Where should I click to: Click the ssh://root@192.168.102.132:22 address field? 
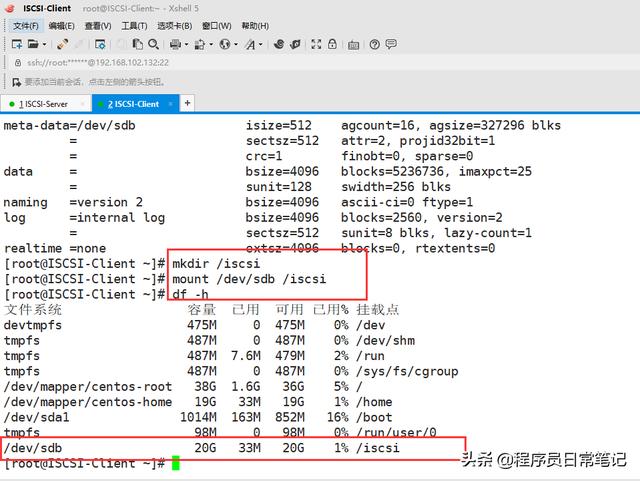click(x=98, y=63)
